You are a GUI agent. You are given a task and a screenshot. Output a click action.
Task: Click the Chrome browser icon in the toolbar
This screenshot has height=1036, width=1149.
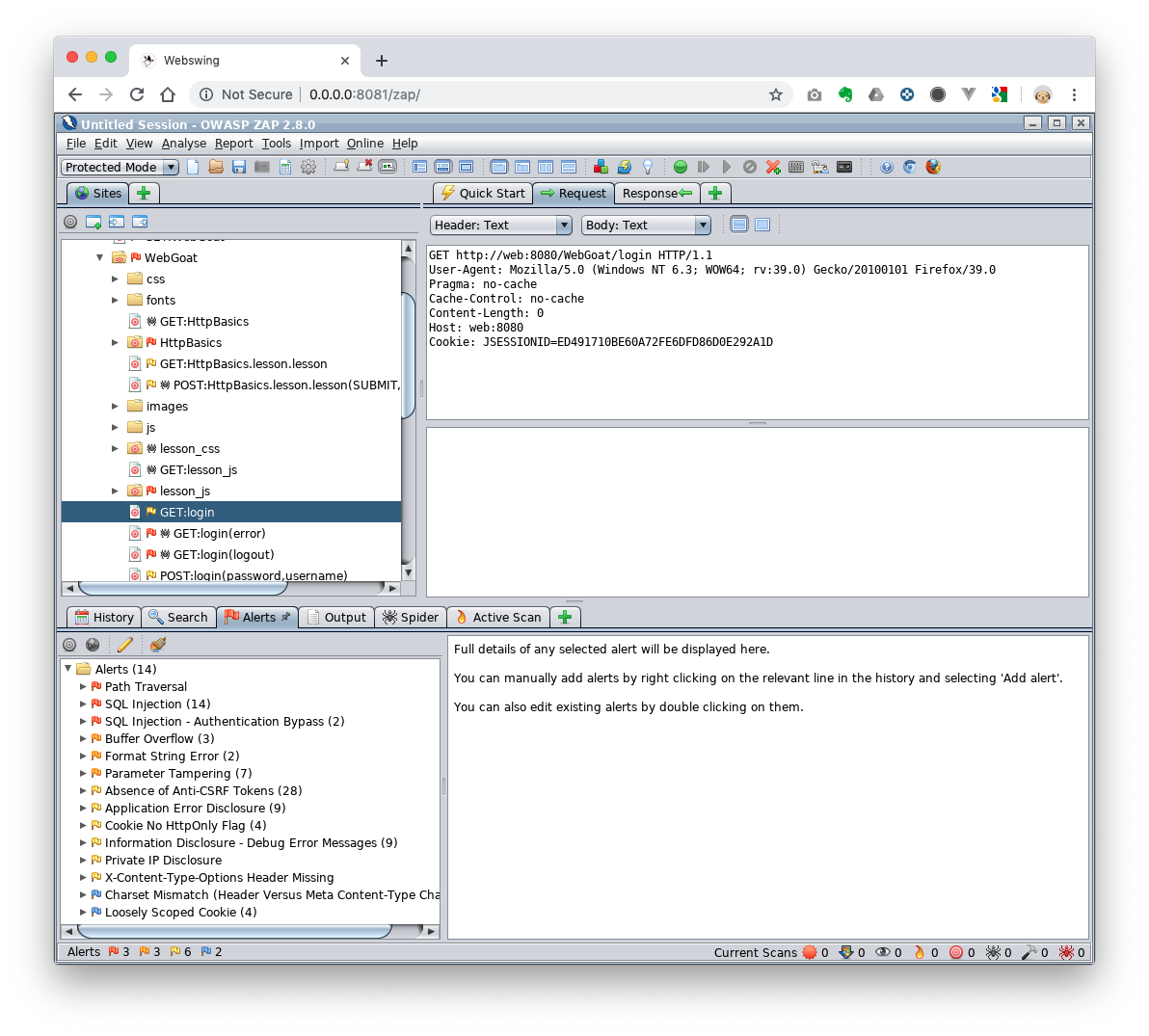click(909, 167)
